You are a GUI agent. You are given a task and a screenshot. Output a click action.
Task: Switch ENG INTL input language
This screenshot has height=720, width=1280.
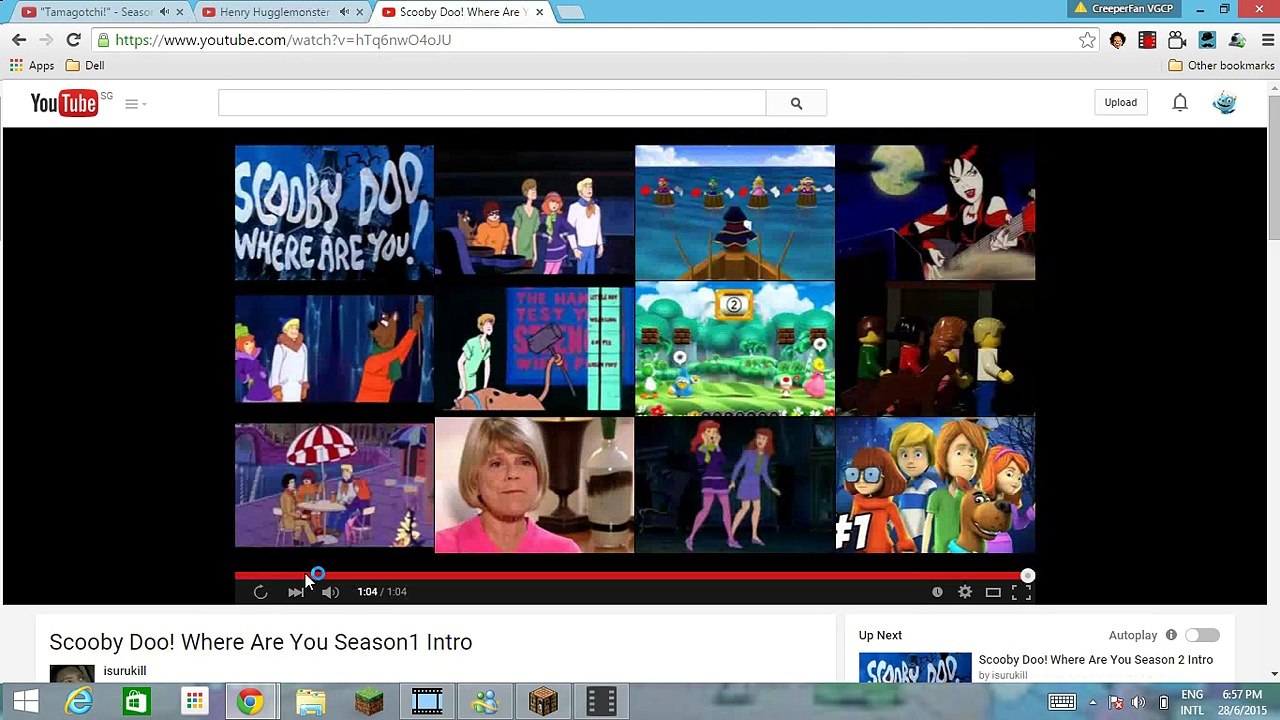[x=1192, y=702]
